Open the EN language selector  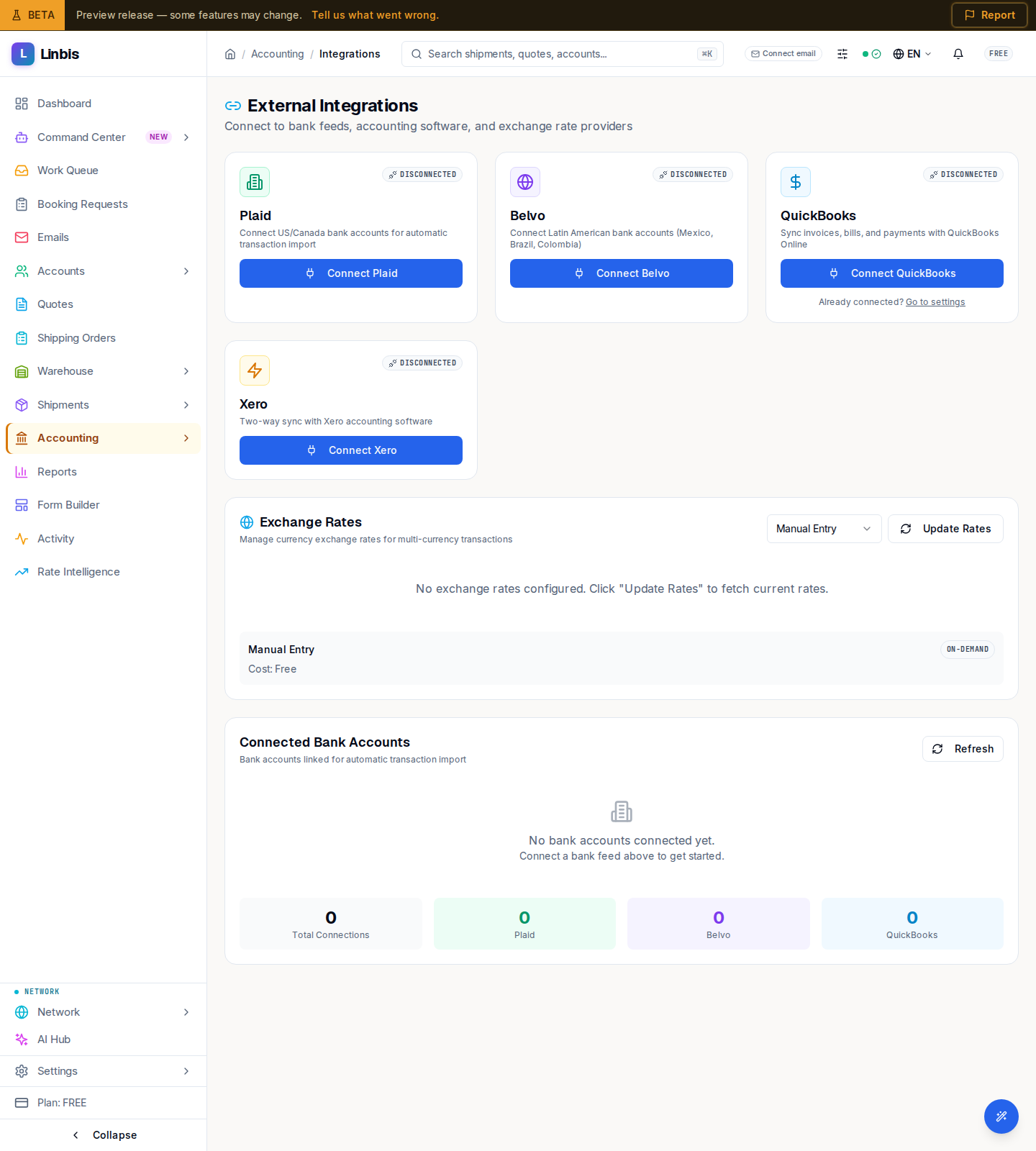(912, 54)
